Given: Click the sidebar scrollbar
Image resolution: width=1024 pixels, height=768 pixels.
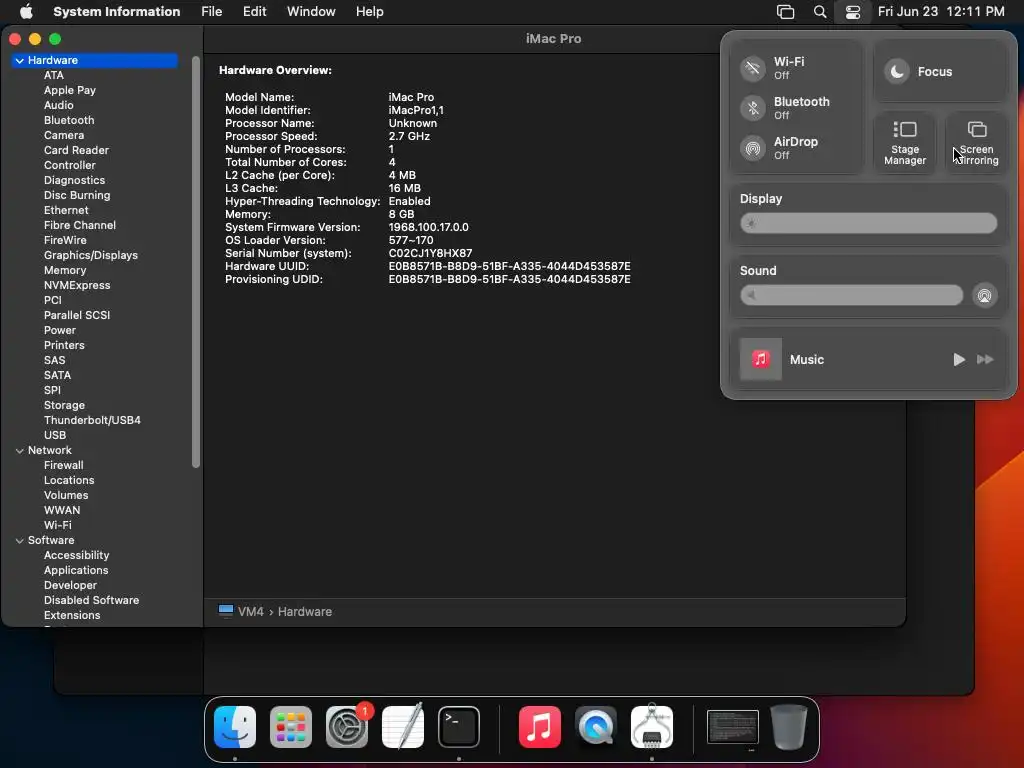Looking at the screenshot, I should tap(195, 262).
